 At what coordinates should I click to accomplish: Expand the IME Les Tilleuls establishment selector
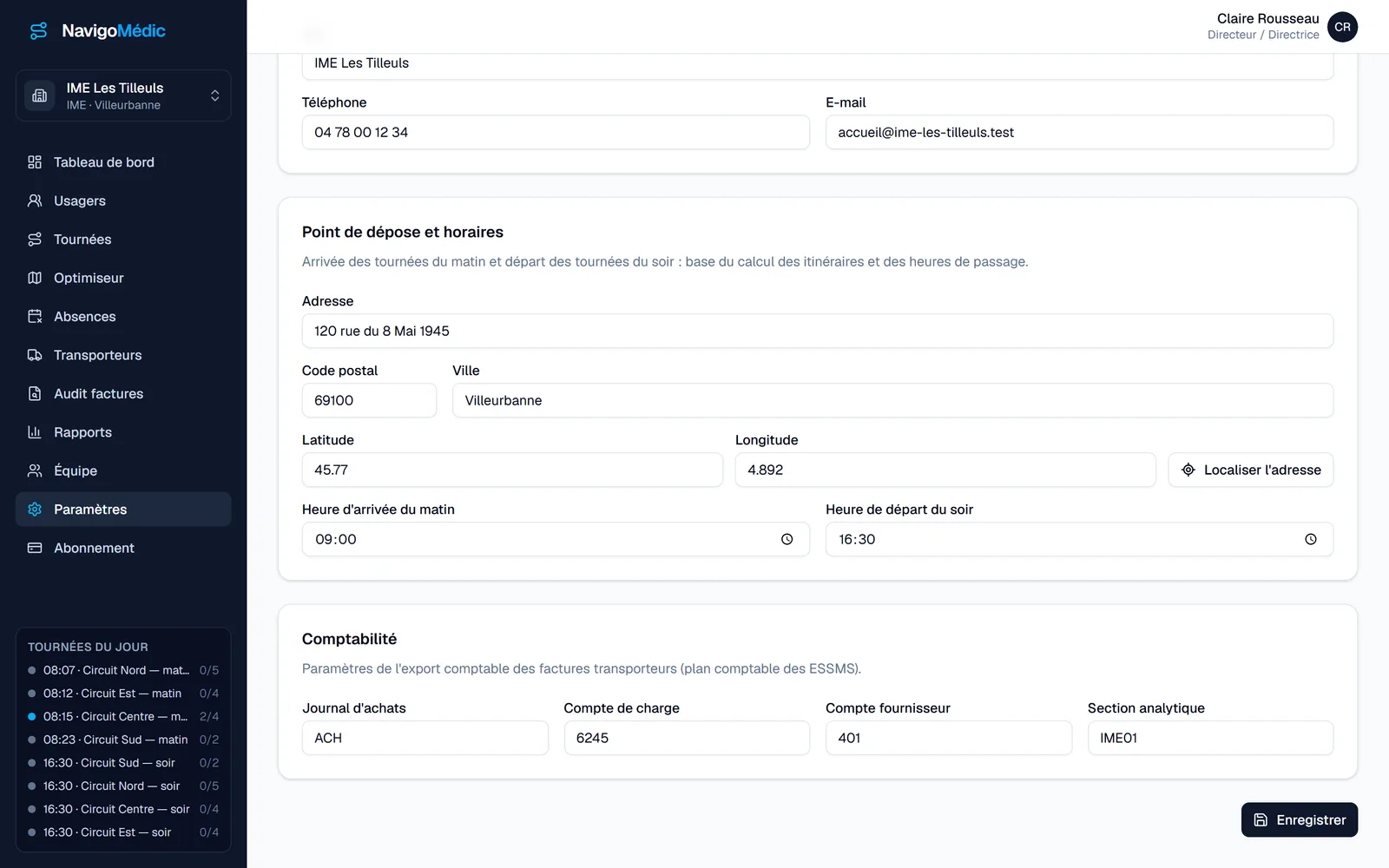123,95
